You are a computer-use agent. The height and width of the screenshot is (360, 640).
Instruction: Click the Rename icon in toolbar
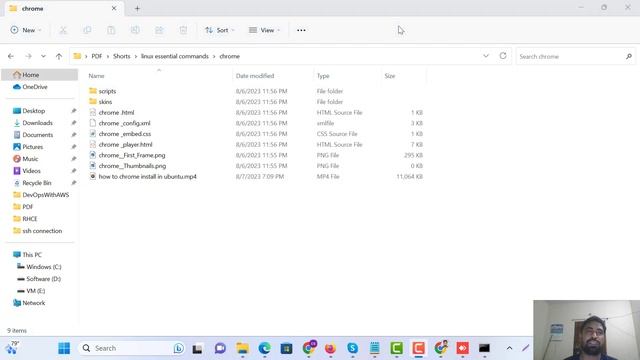[x=135, y=30]
